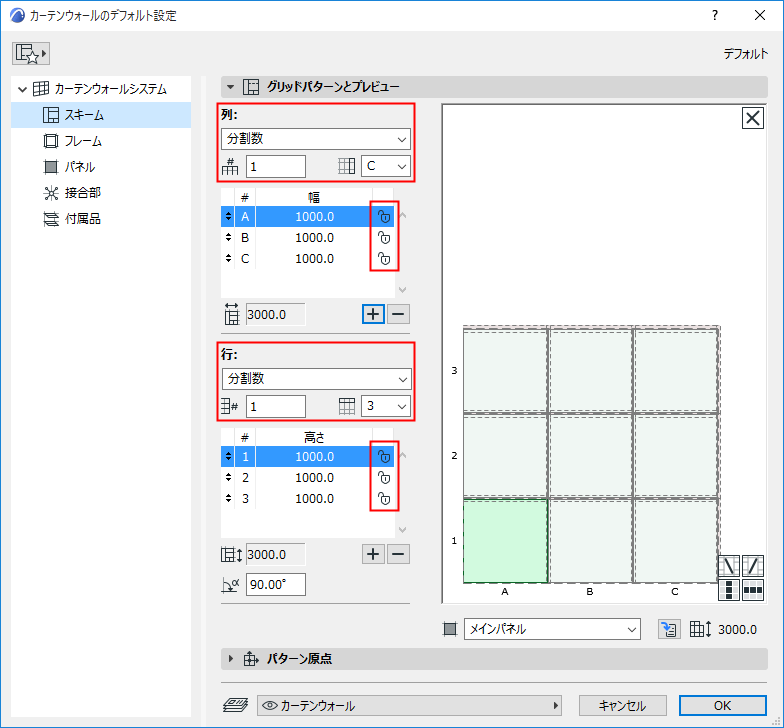784x728 pixels.
Task: Toggle lock for column B
Action: (384, 238)
